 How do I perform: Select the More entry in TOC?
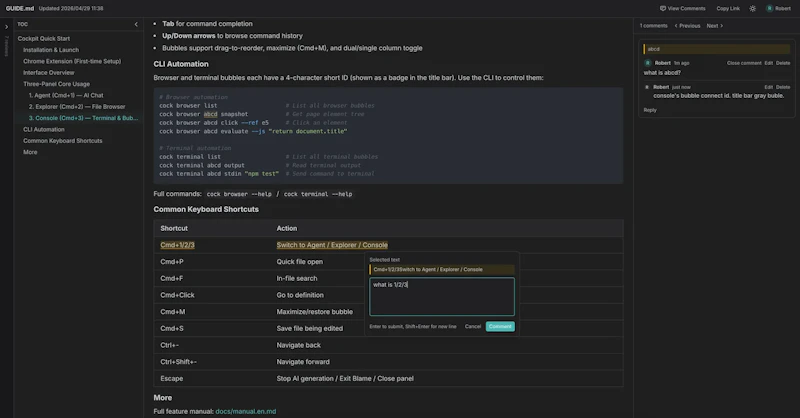(x=30, y=152)
